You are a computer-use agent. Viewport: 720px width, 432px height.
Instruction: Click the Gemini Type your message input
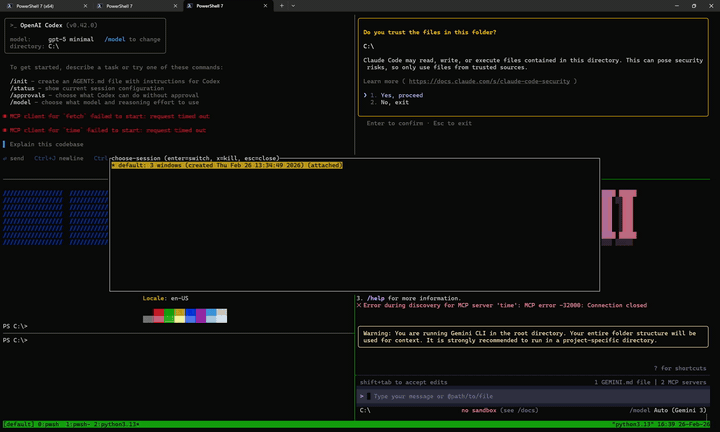pyautogui.click(x=533, y=396)
